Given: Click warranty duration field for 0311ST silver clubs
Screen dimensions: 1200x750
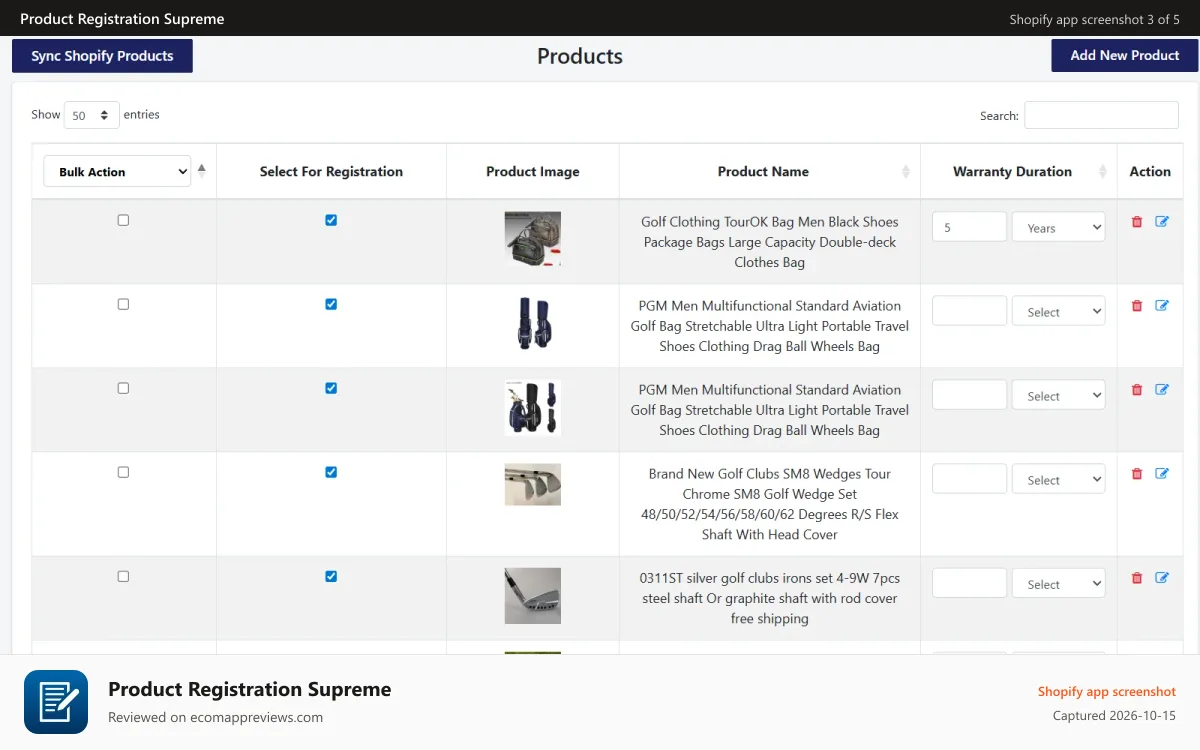Looking at the screenshot, I should pos(969,583).
